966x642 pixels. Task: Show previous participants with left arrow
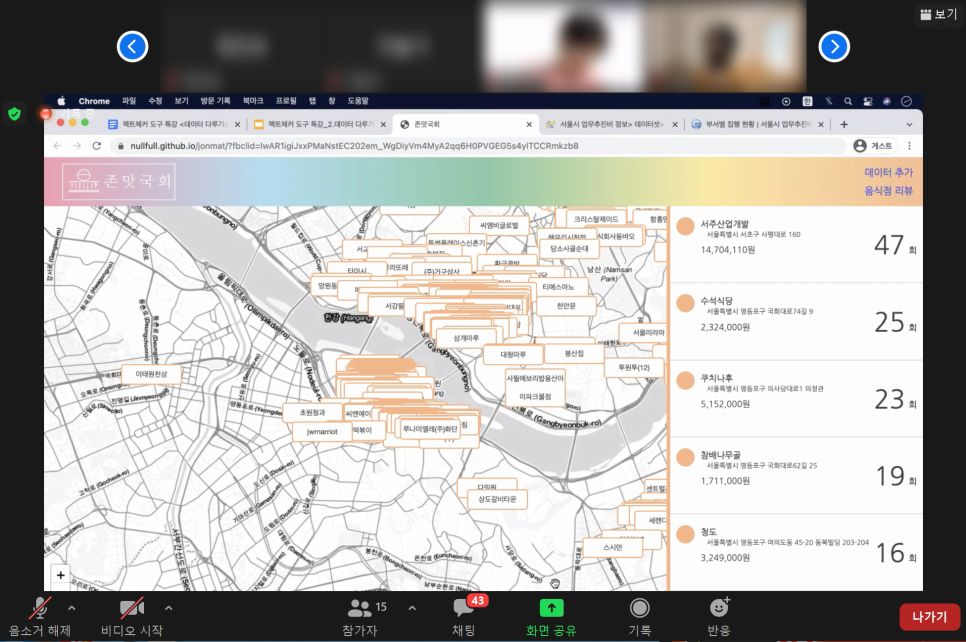[132, 46]
